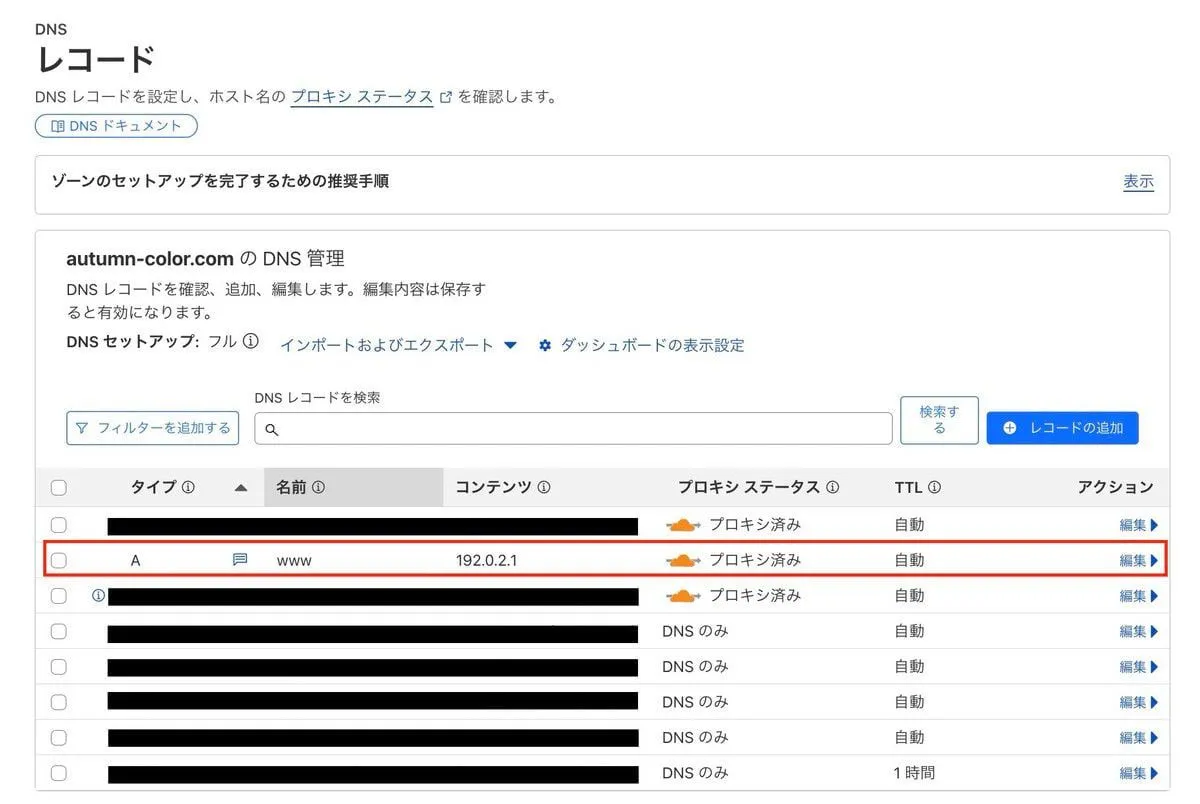Click info icon beside DNS セットアップ フル
Screen dimensions: 1200x804
(x=251, y=341)
